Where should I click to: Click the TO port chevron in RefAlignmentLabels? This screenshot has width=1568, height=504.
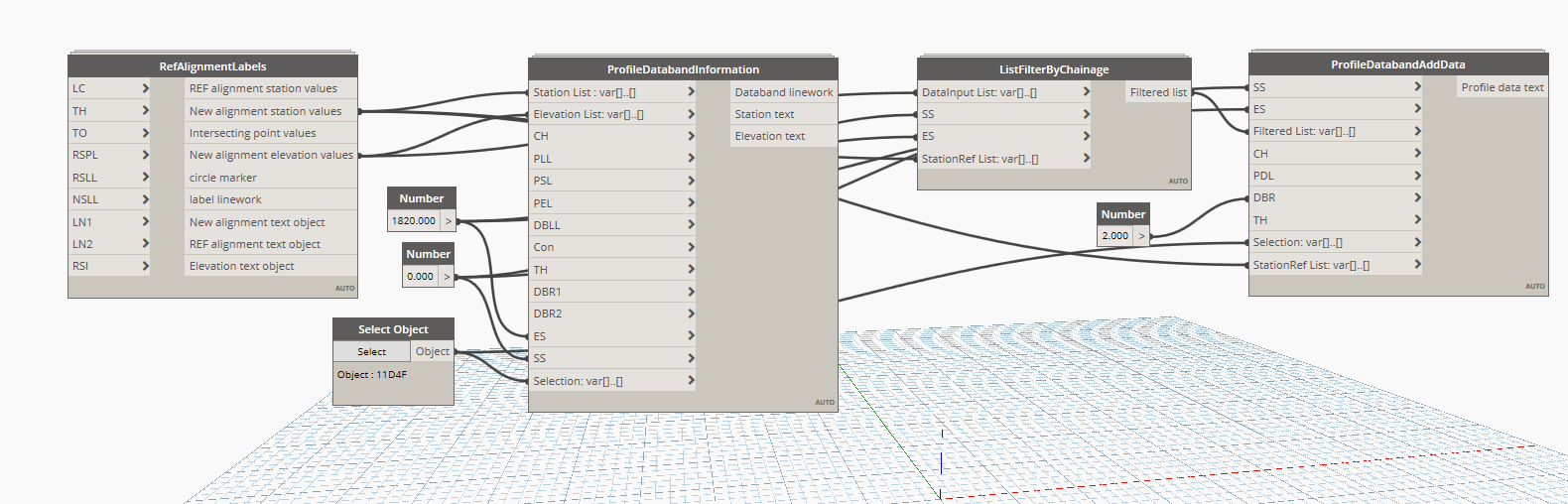(145, 133)
